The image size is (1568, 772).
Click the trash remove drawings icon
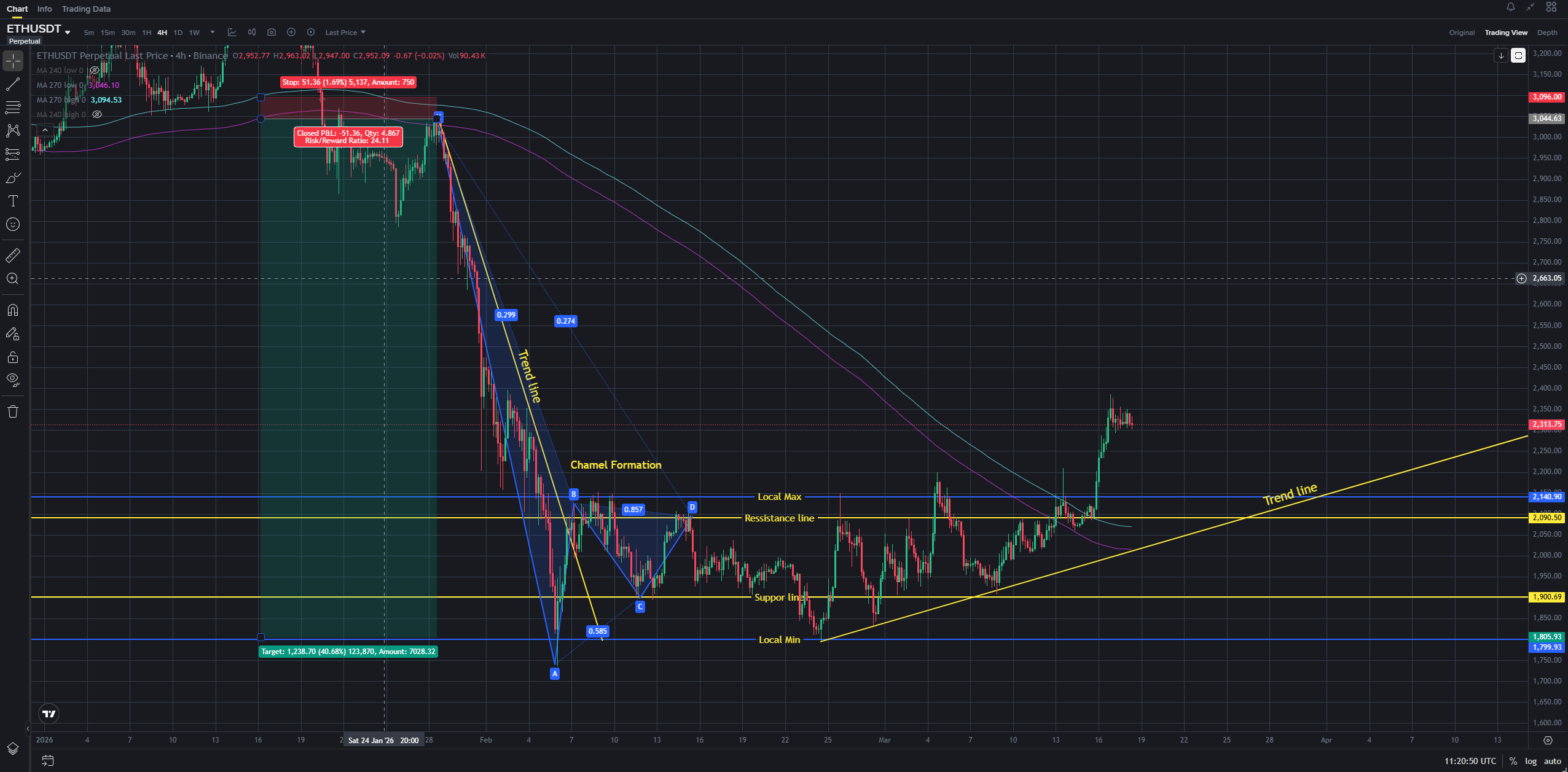coord(13,411)
